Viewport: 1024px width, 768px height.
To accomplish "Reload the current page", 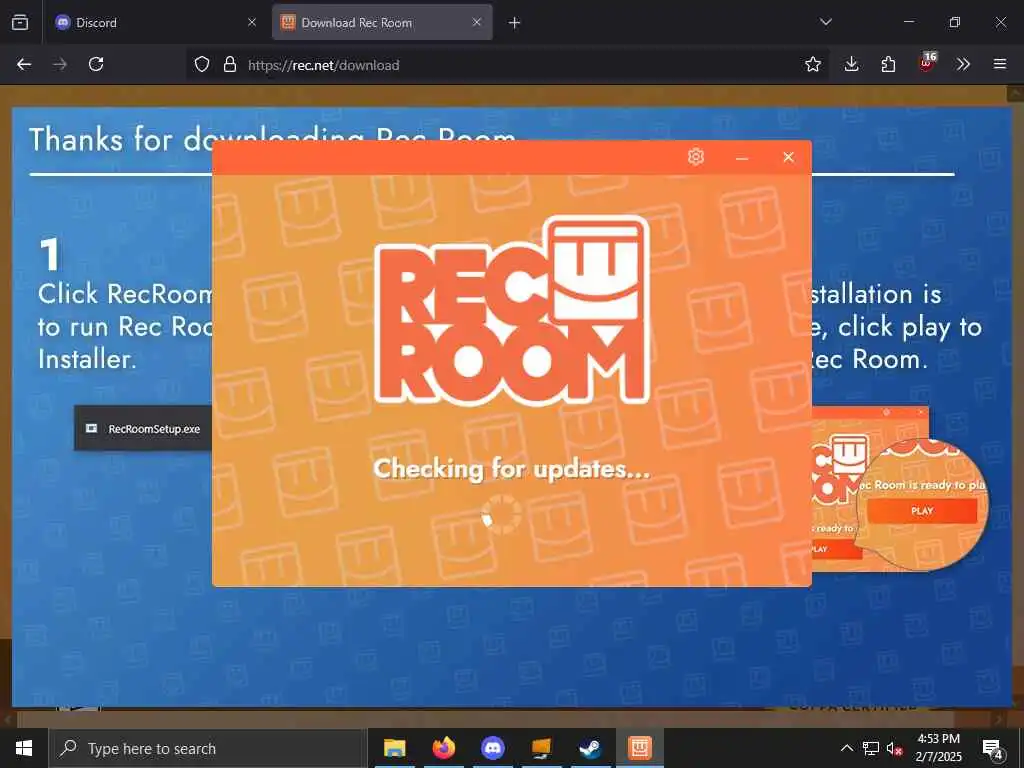I will point(96,64).
